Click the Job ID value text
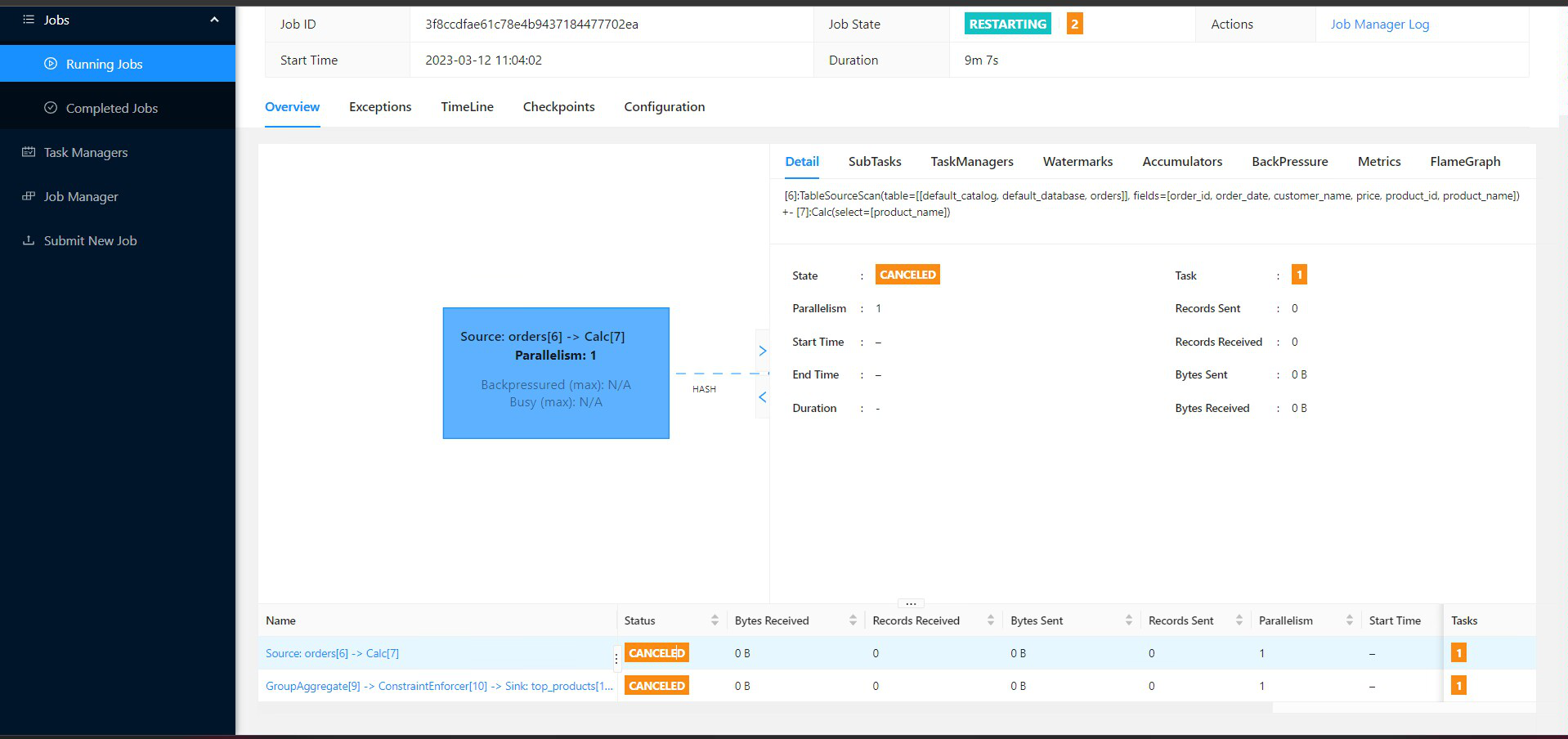Image resolution: width=1568 pixels, height=739 pixels. 531,24
